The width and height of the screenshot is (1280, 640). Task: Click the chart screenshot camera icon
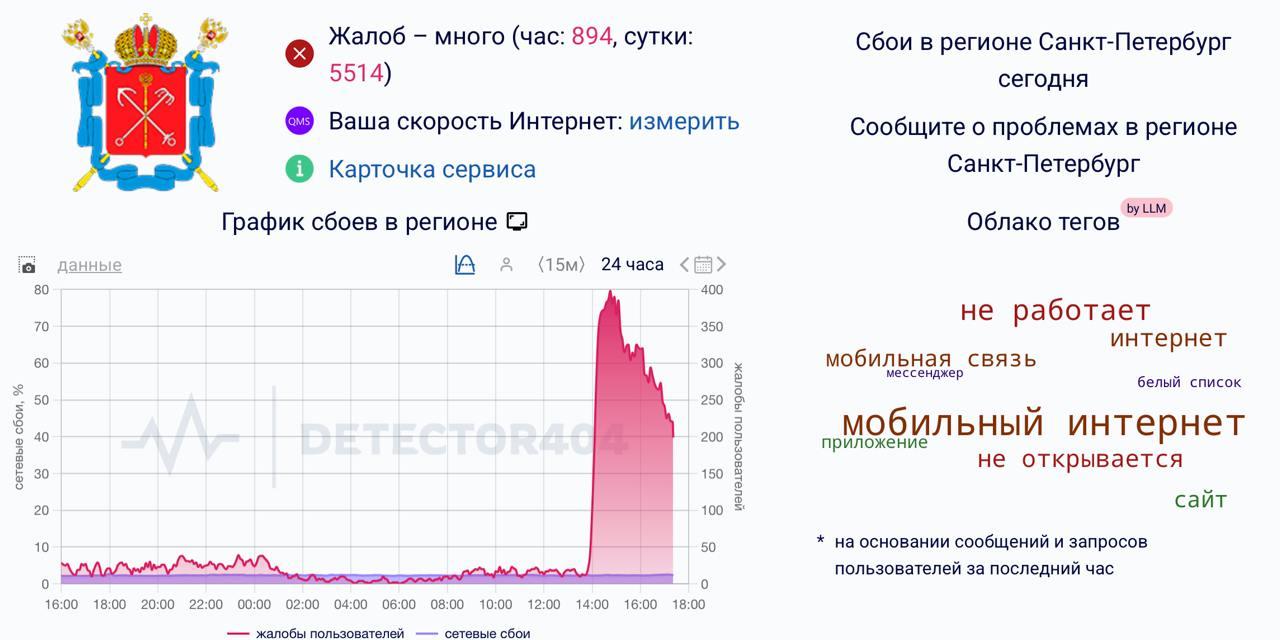tap(27, 265)
